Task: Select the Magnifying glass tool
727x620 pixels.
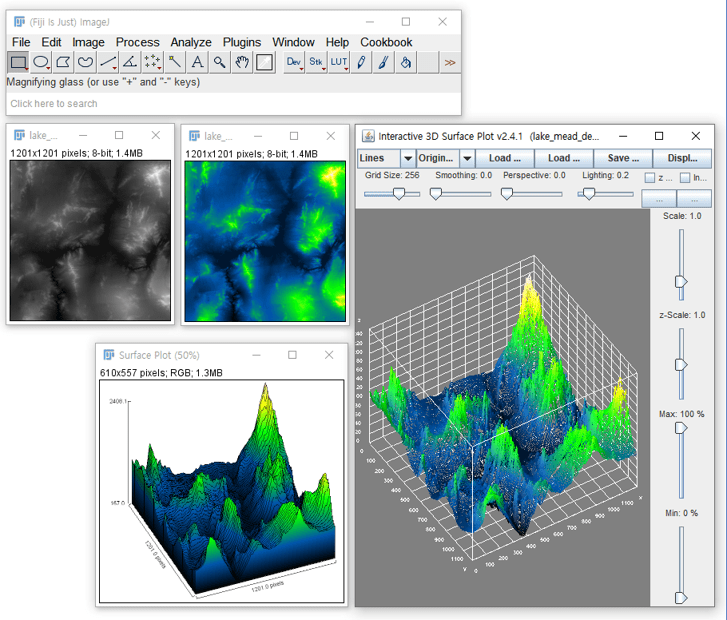Action: [x=220, y=62]
